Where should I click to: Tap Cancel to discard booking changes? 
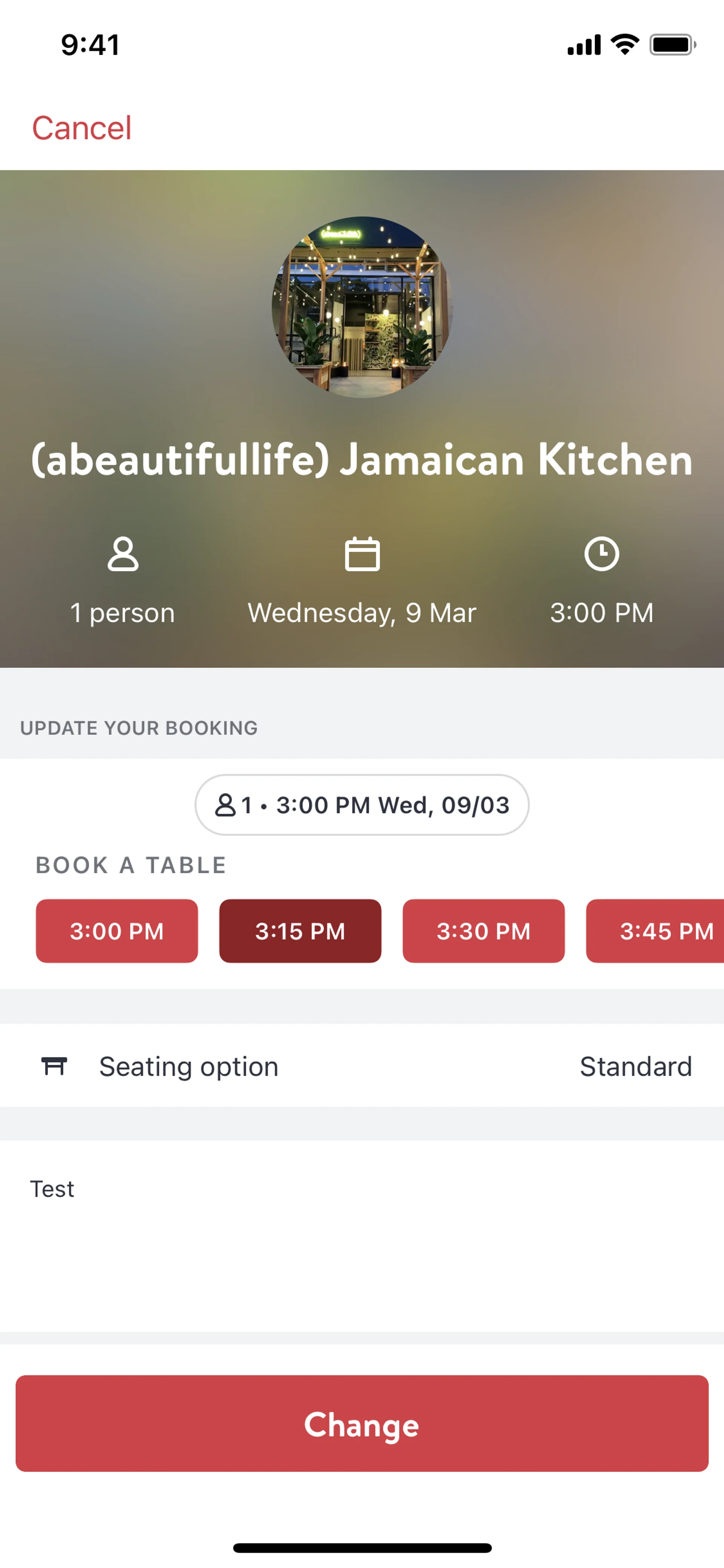tap(81, 128)
